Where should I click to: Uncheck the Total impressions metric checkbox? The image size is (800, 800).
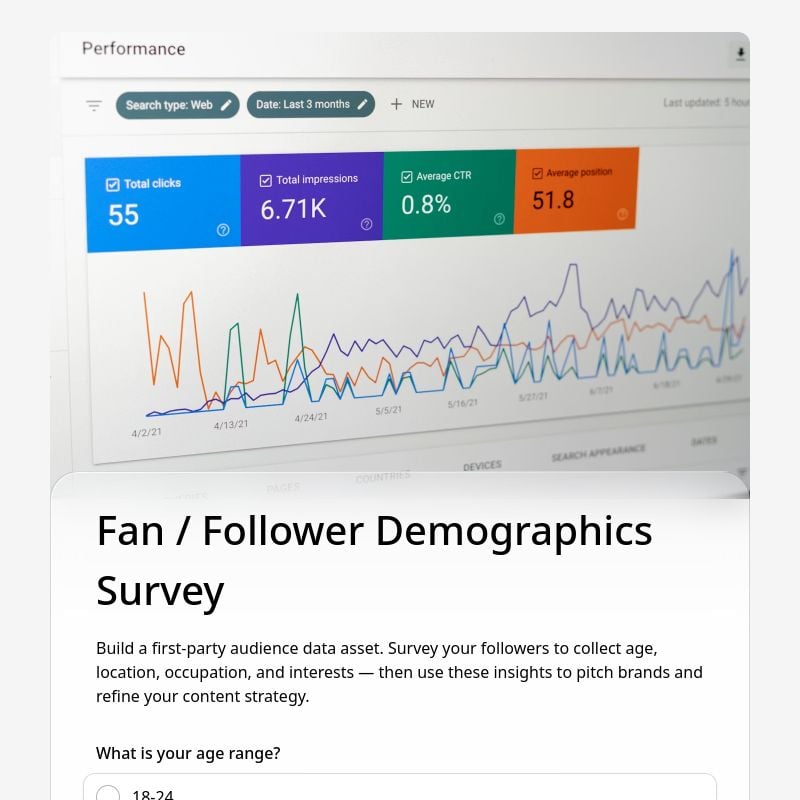(266, 179)
